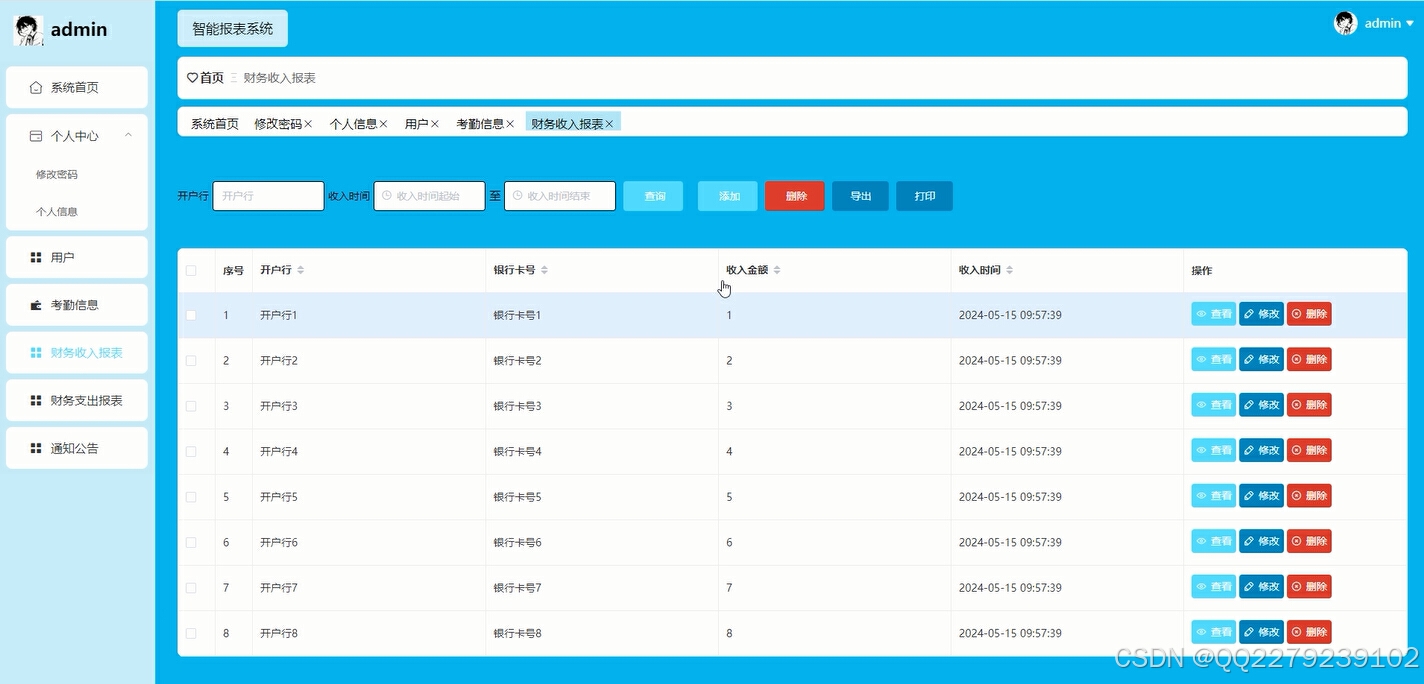This screenshot has height=684, width=1424.
Task: Check the checkbox for row 开户行5
Action: coord(191,497)
